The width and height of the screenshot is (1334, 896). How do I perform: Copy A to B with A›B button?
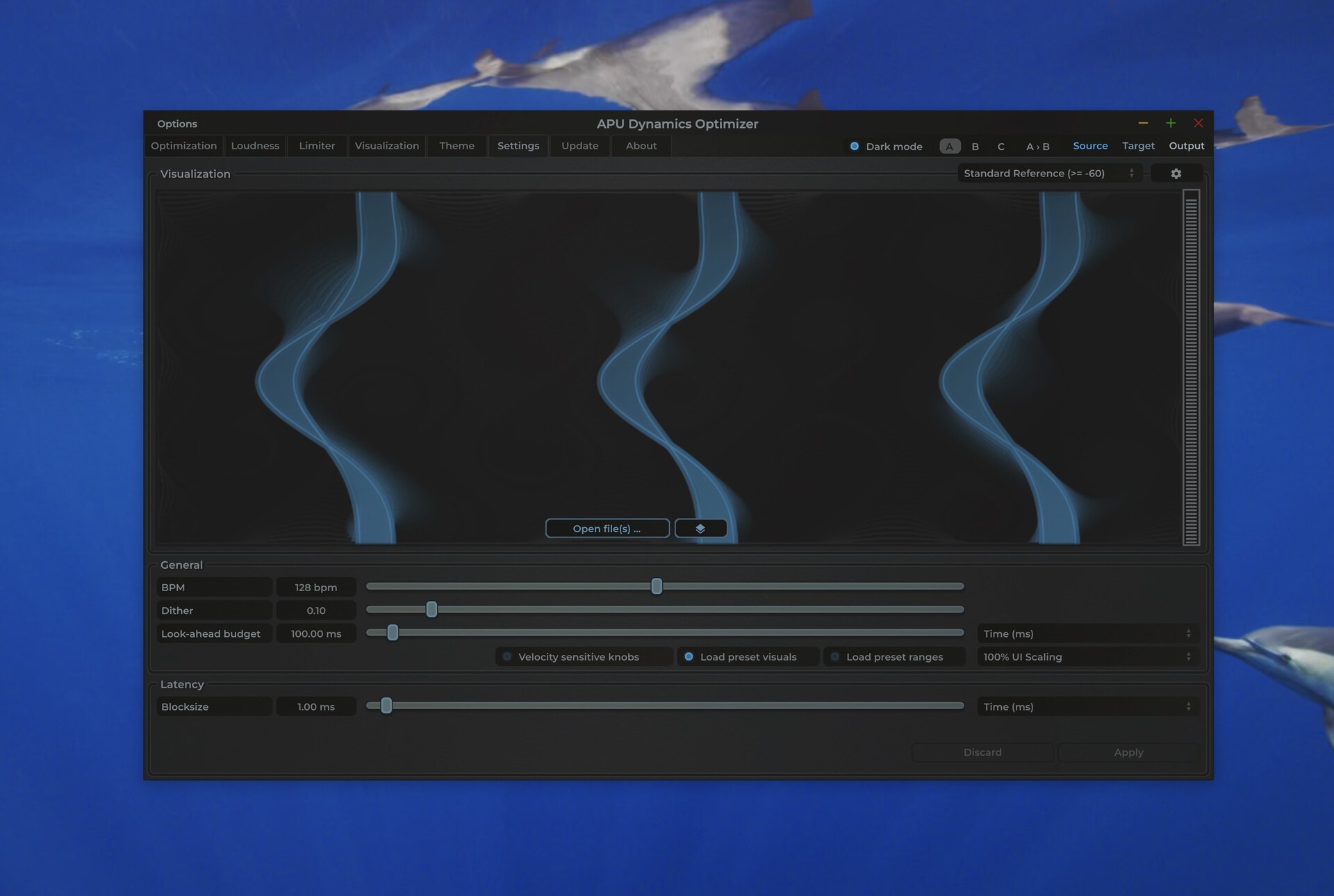1038,147
